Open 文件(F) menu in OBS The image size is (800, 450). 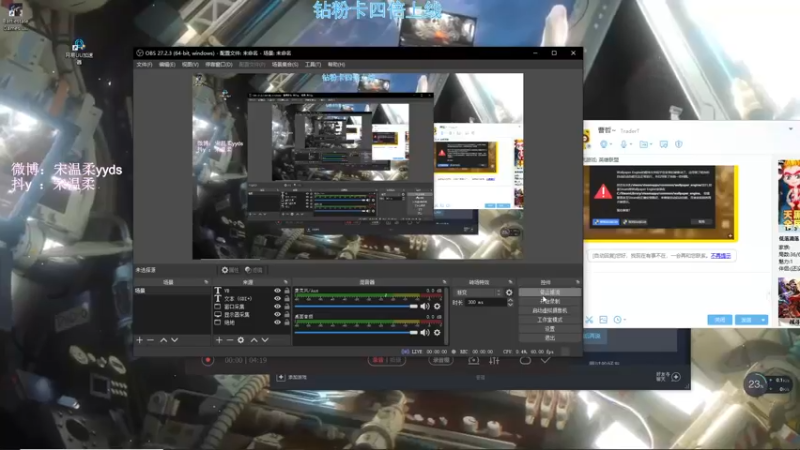144,65
